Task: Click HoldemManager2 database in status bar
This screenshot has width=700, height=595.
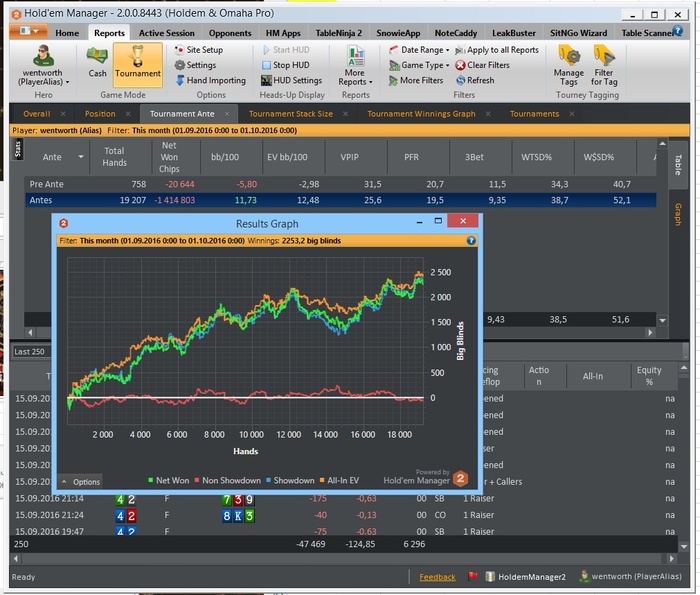Action: point(525,577)
